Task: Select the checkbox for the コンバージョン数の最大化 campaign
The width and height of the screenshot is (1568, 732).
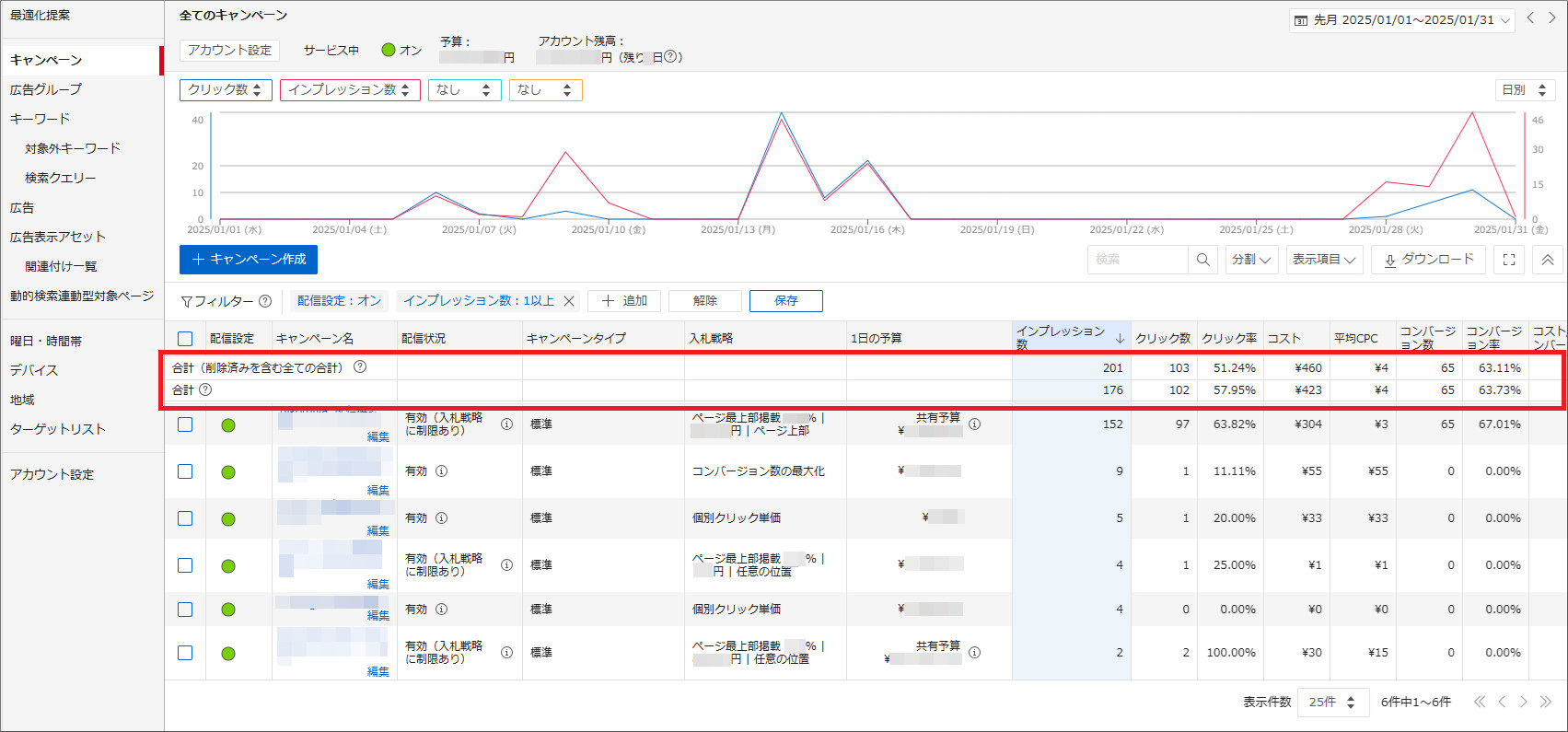Action: click(x=185, y=471)
